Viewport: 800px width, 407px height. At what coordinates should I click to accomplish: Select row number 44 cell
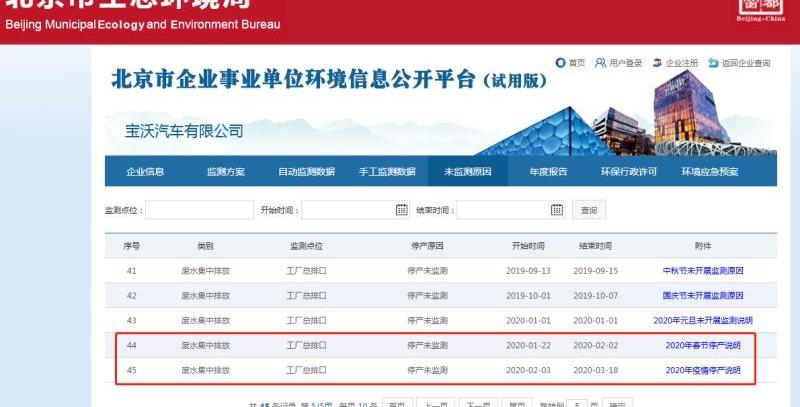point(132,345)
